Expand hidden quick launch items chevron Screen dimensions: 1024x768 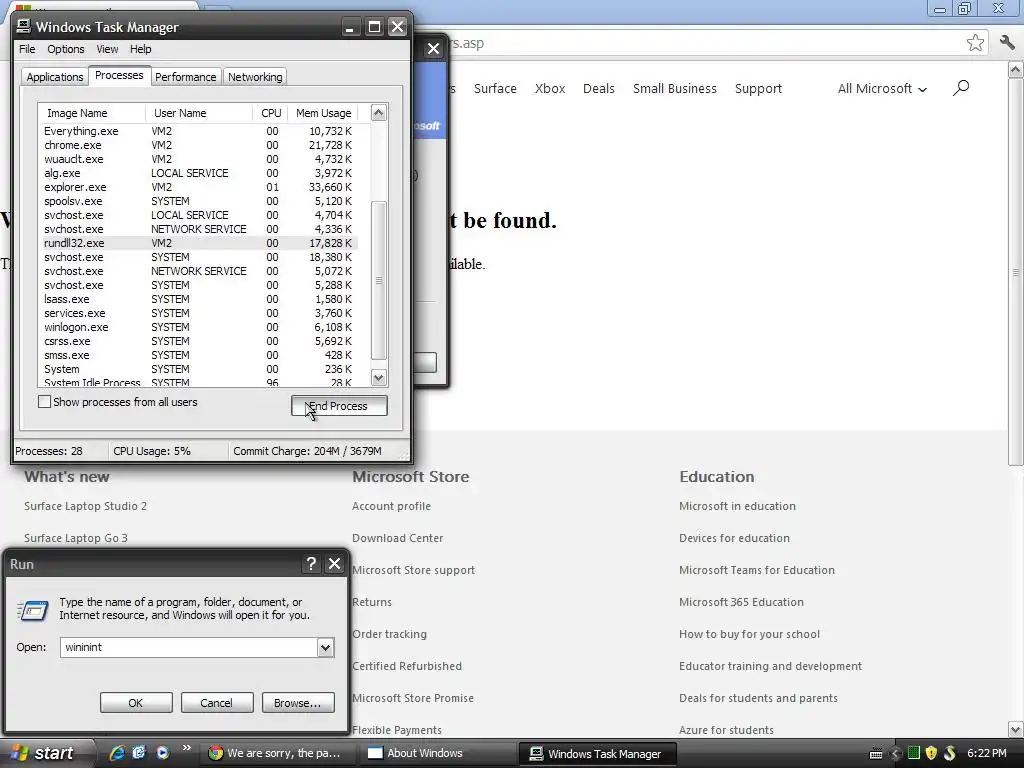[x=187, y=748]
